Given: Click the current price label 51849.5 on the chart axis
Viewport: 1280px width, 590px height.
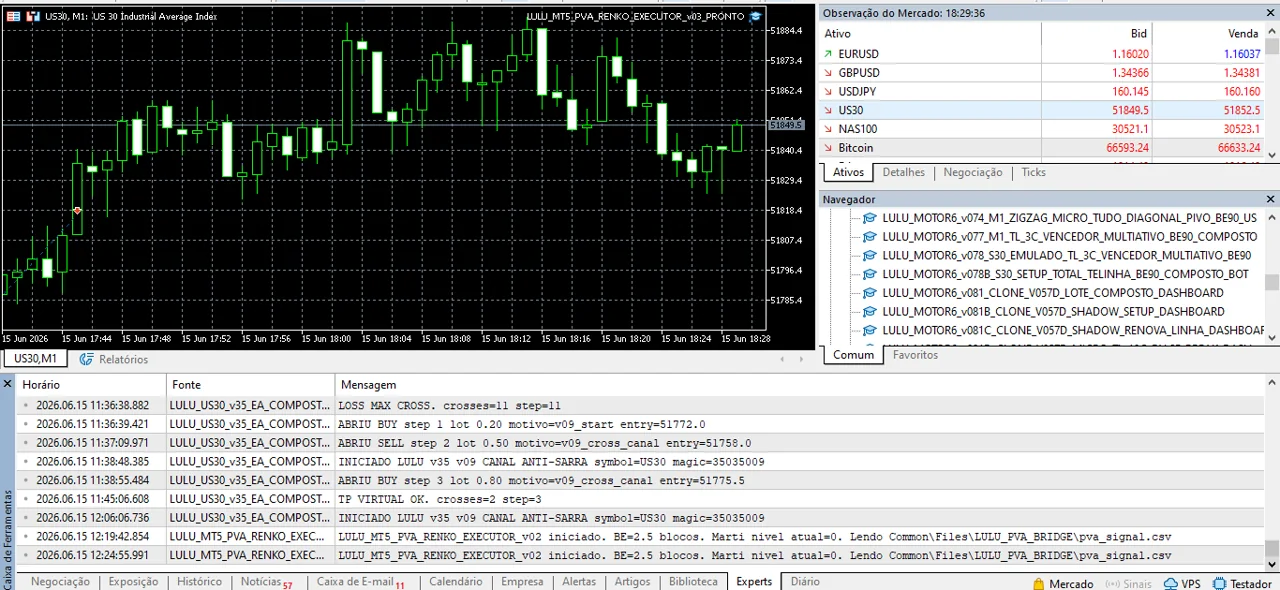Looking at the screenshot, I should point(786,124).
